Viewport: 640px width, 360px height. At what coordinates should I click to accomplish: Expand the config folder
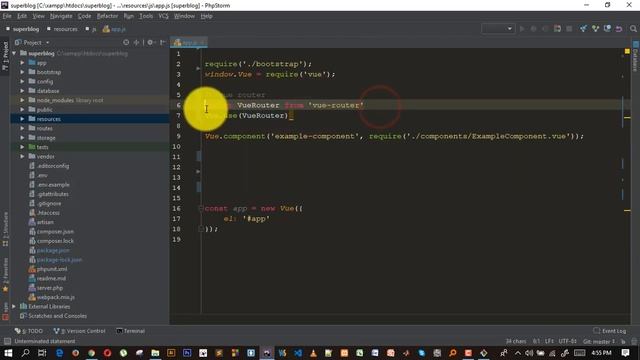(22, 82)
